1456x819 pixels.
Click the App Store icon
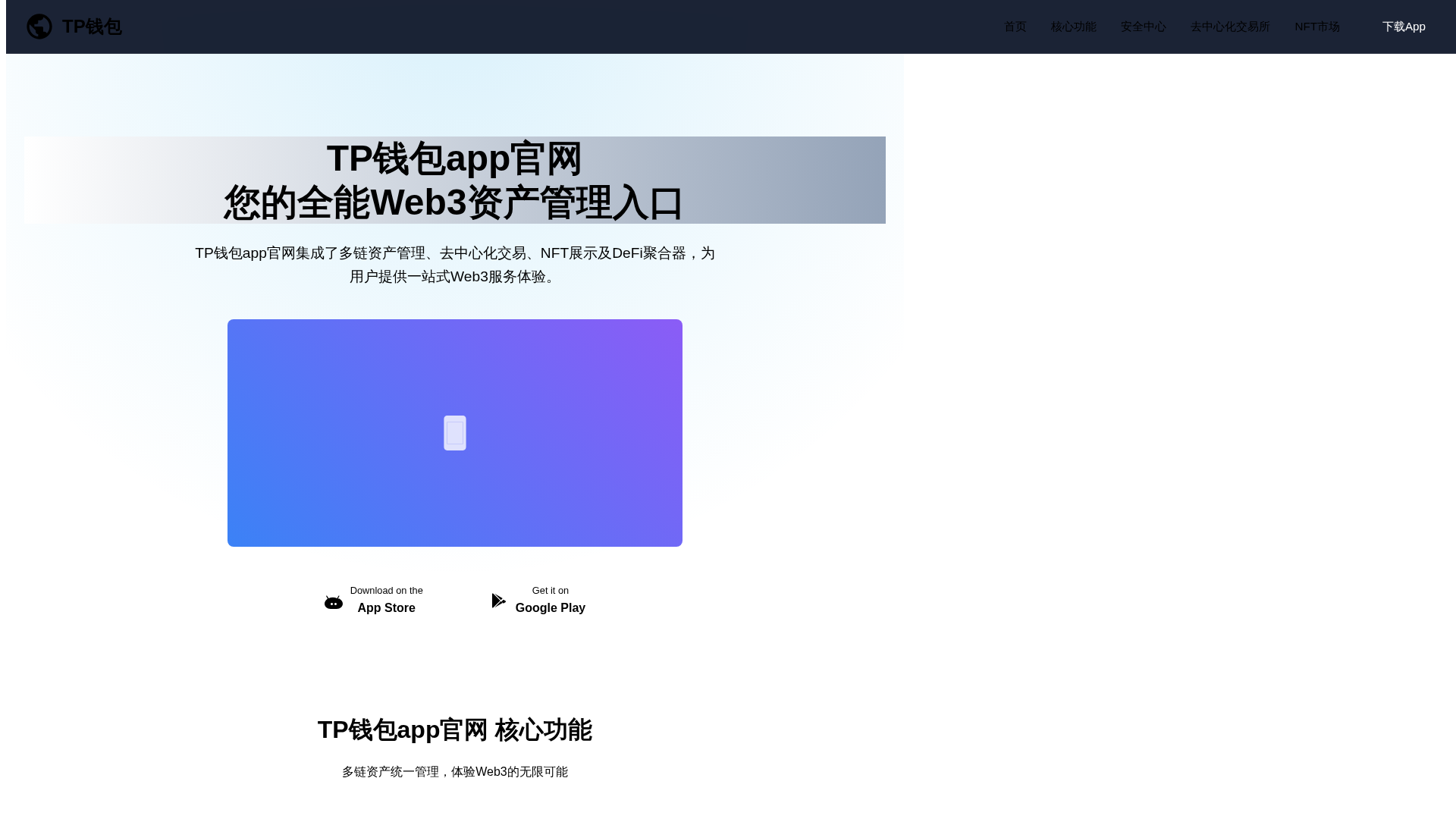[334, 602]
